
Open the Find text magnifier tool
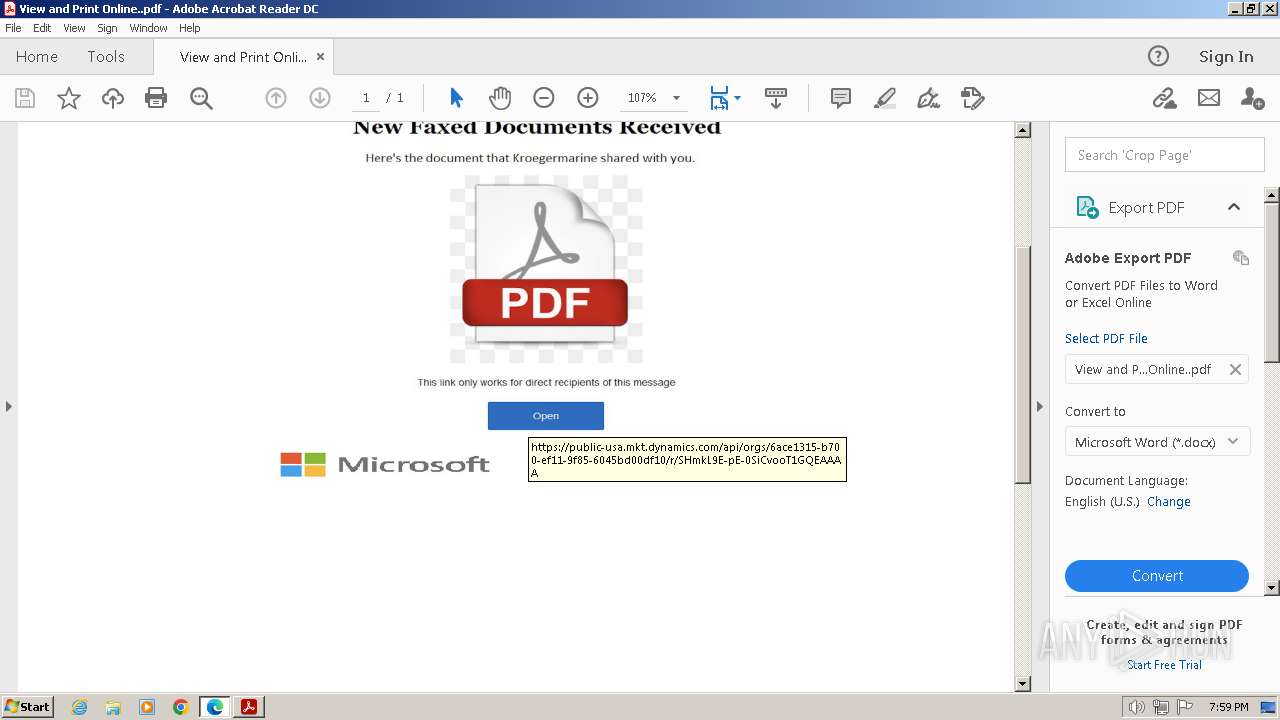coord(201,98)
